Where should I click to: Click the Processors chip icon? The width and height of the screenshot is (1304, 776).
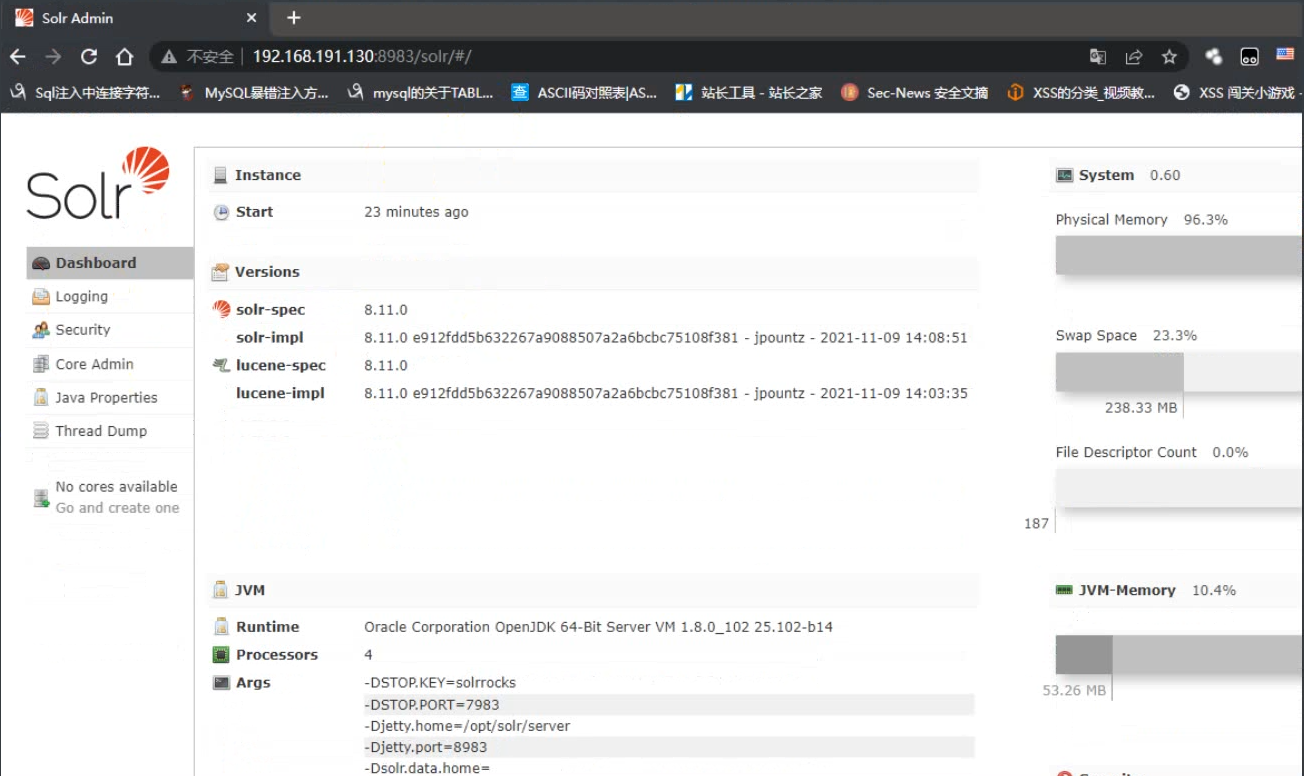coord(222,655)
